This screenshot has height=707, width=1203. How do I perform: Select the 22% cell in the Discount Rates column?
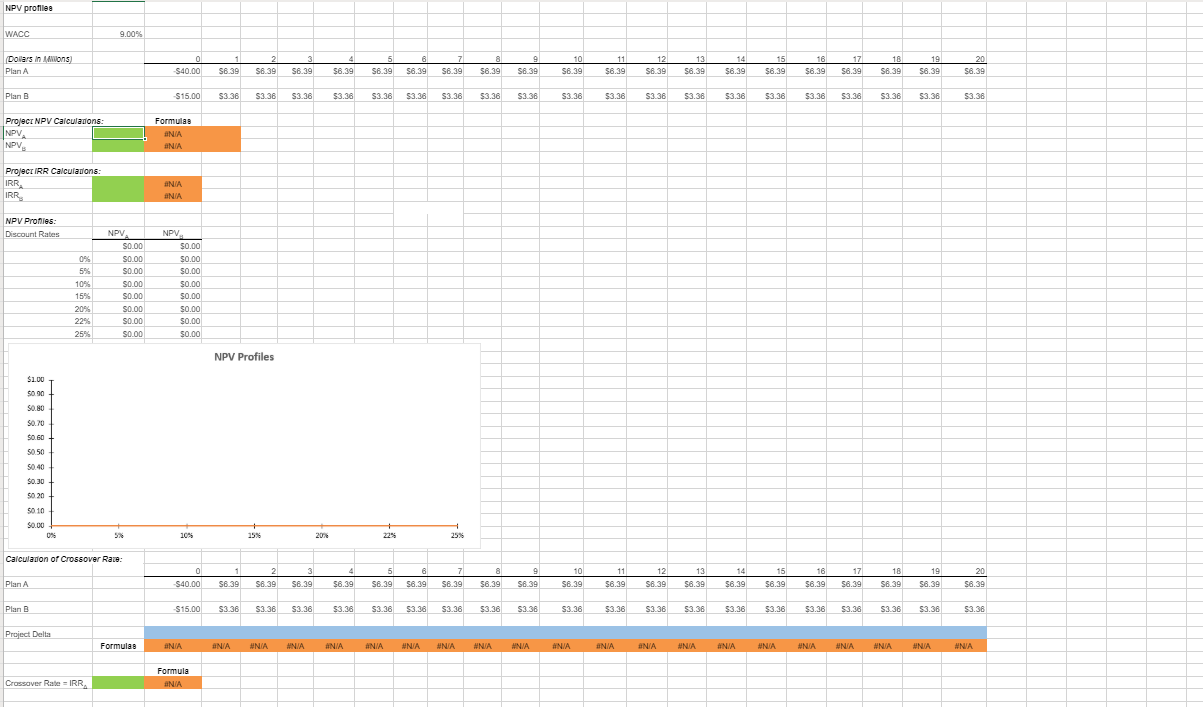48,321
